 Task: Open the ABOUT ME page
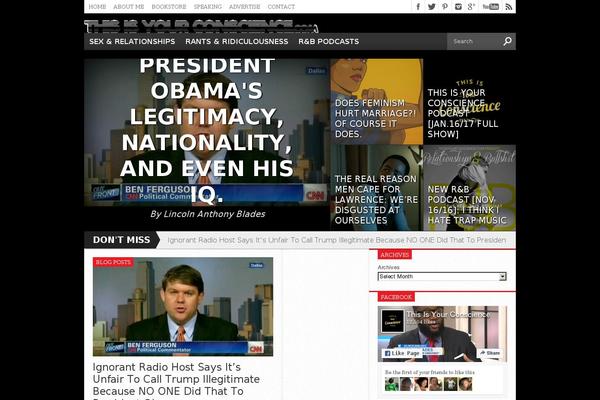coord(129,7)
